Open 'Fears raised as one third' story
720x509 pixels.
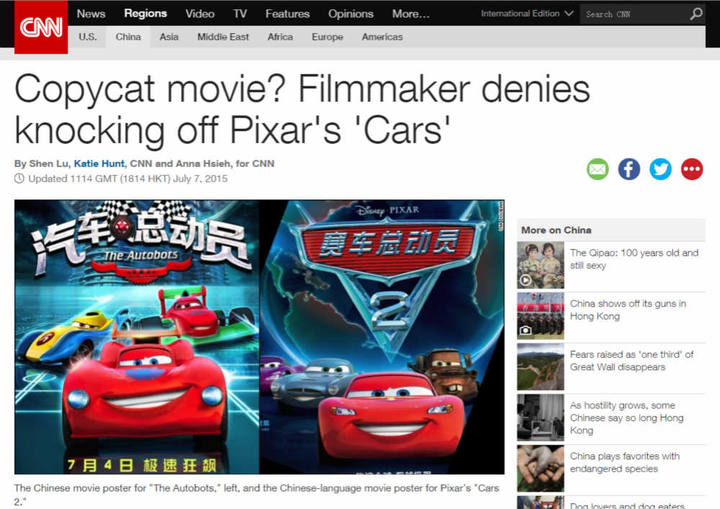pos(631,361)
